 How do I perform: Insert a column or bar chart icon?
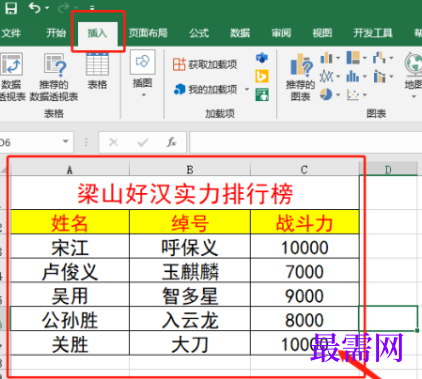click(x=326, y=58)
